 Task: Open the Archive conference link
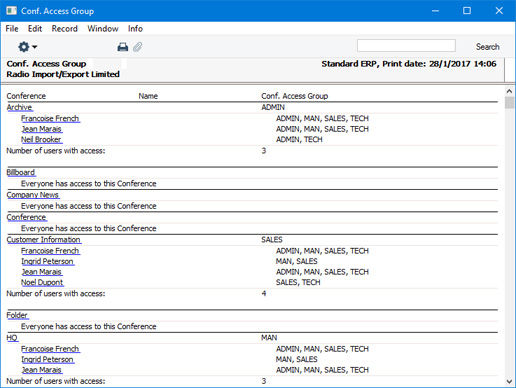[19, 107]
